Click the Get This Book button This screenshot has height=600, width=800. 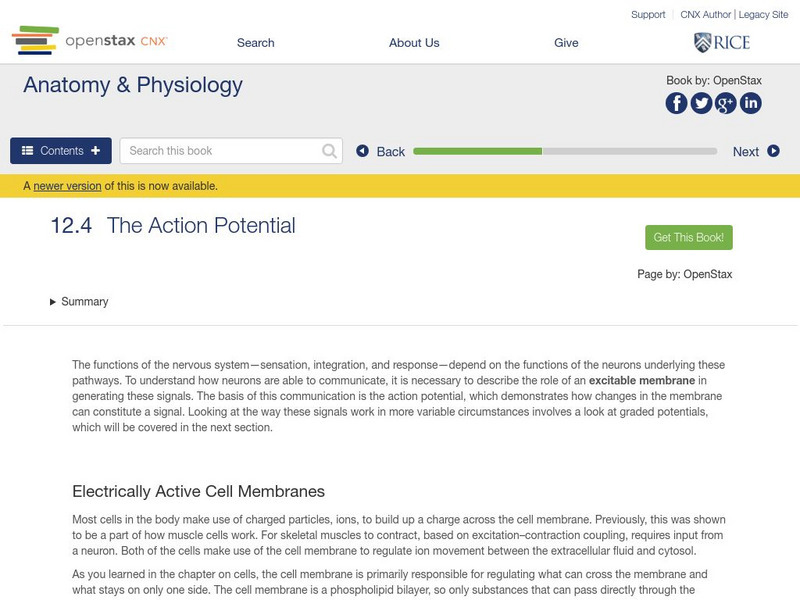(x=688, y=235)
